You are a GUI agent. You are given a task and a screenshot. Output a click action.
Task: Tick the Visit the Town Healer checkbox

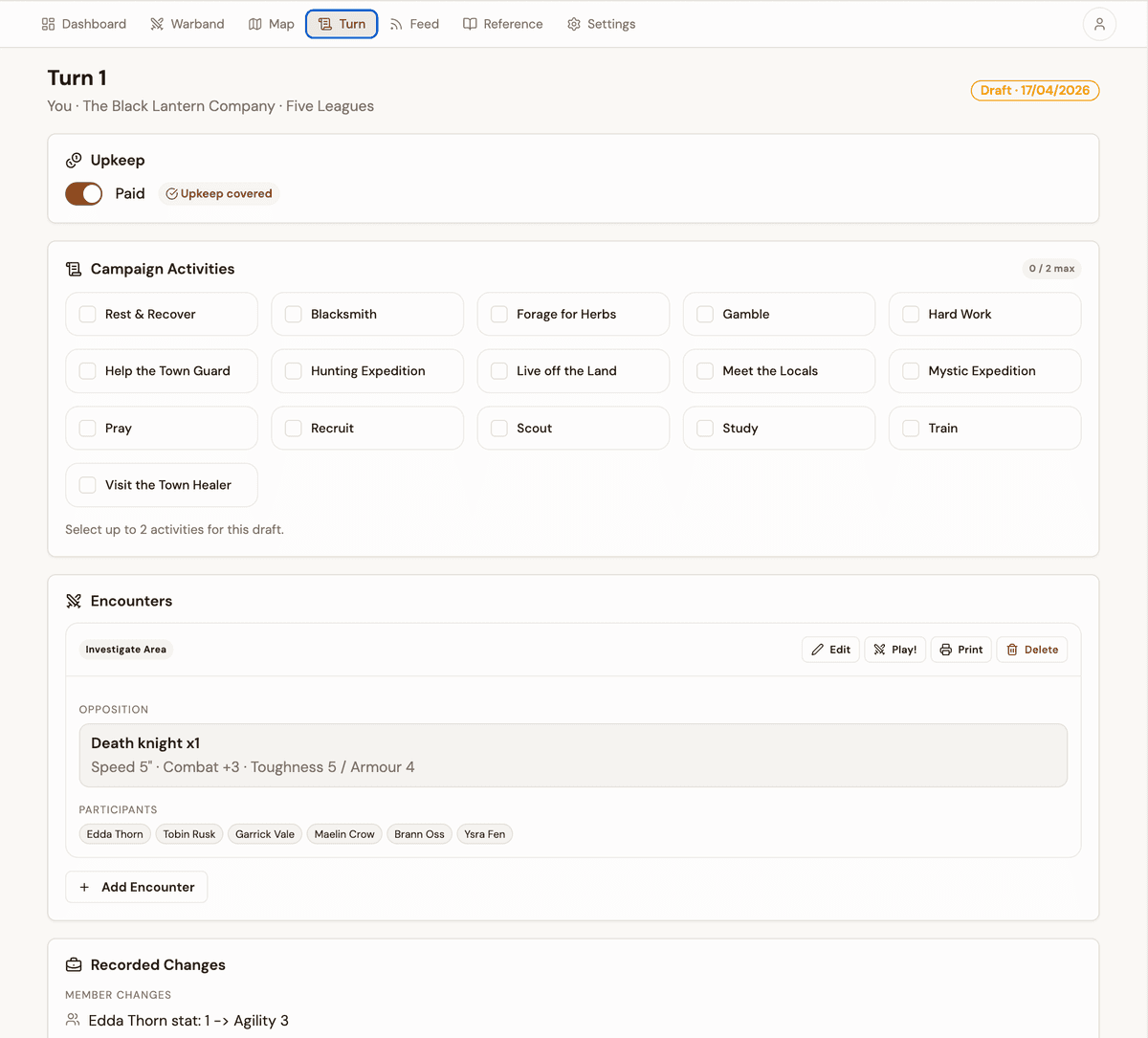tap(87, 485)
